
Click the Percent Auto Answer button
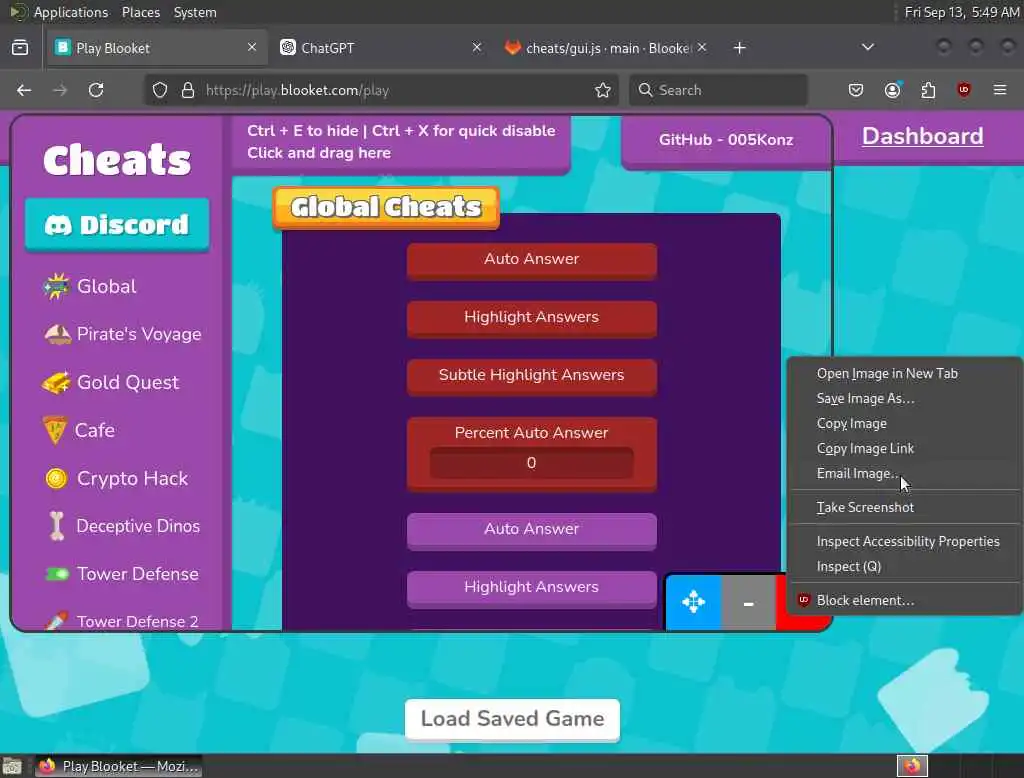tap(532, 433)
